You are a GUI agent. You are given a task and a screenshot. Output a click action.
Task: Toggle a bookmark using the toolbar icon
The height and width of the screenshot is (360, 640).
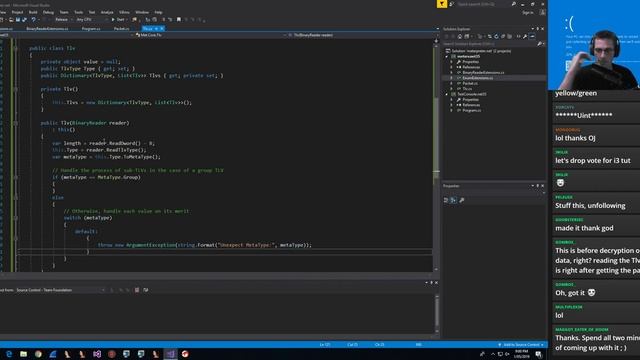[178, 20]
